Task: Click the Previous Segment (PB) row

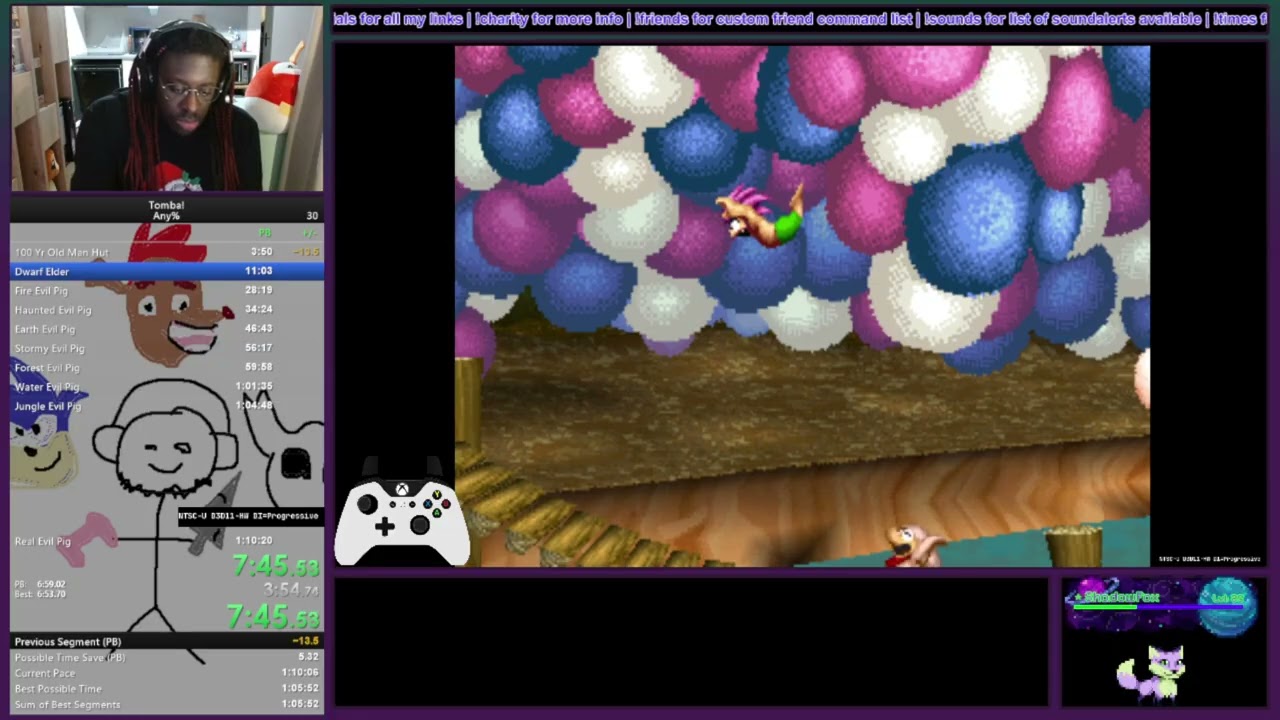Action: [x=167, y=641]
